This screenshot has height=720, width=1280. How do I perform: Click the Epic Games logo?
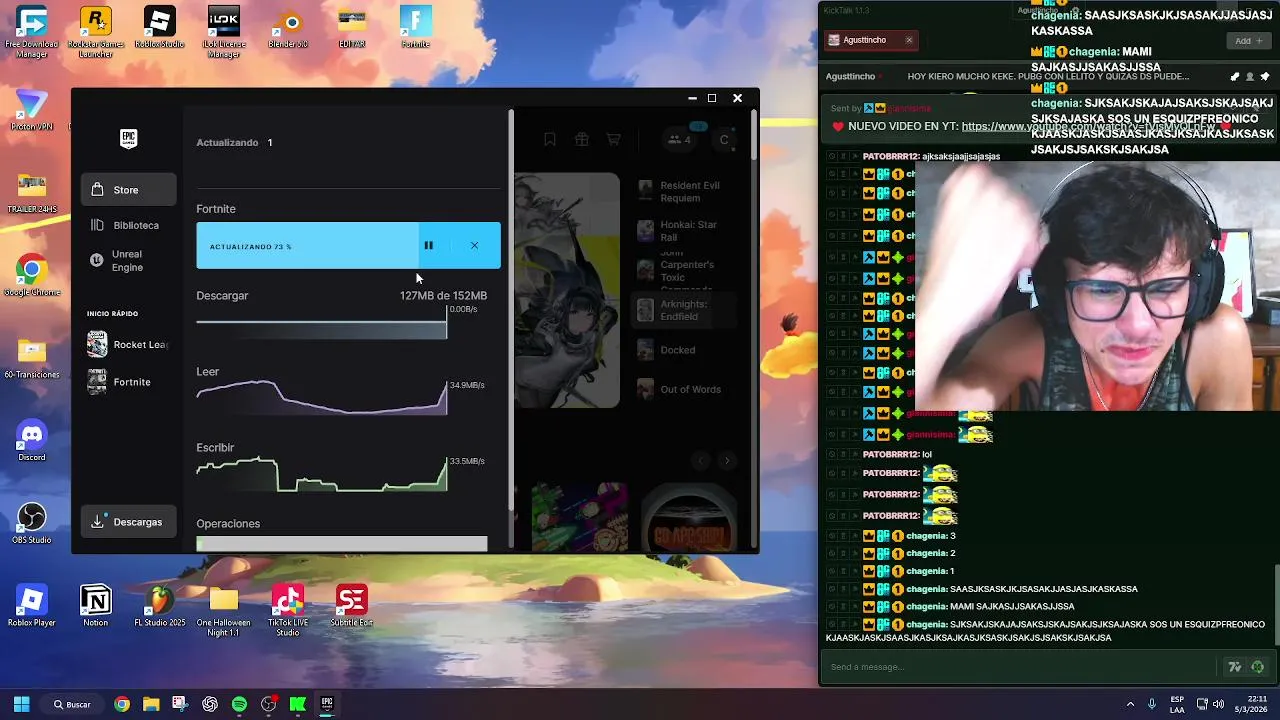click(x=128, y=139)
